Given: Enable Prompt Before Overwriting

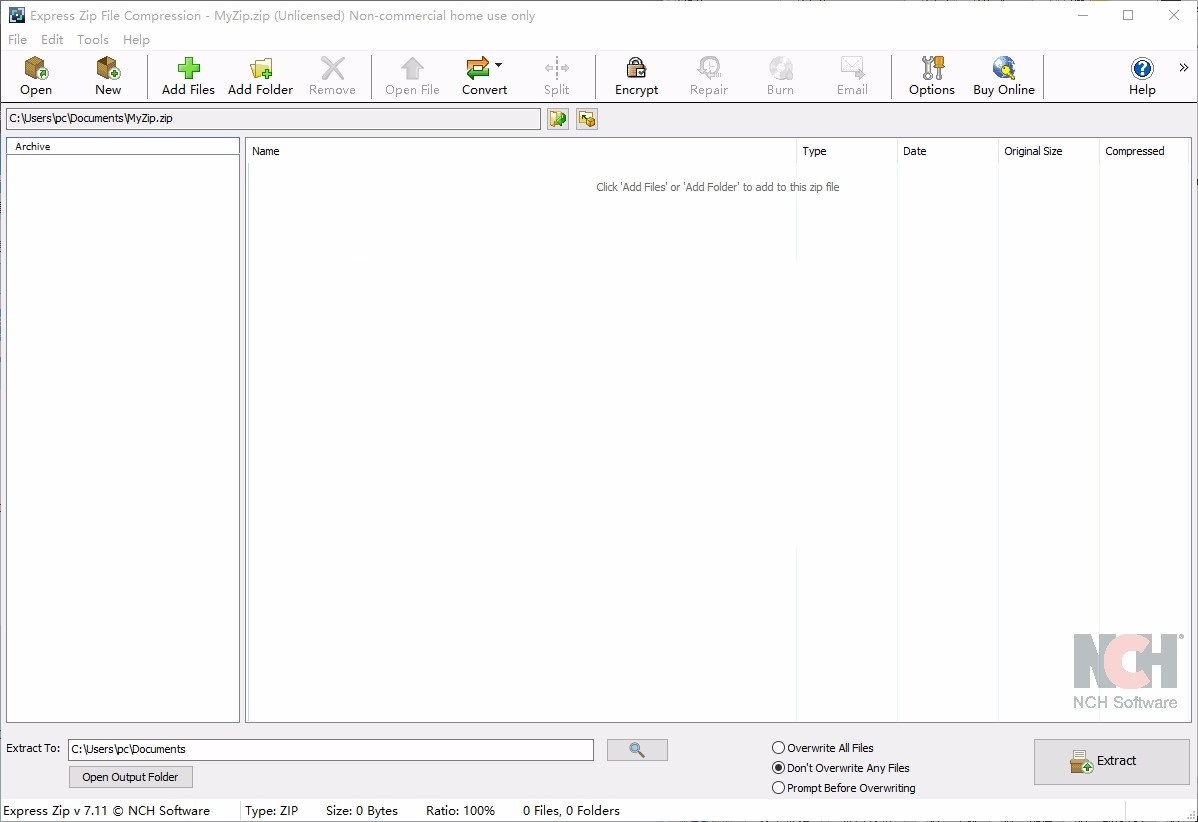Looking at the screenshot, I should coord(778,787).
